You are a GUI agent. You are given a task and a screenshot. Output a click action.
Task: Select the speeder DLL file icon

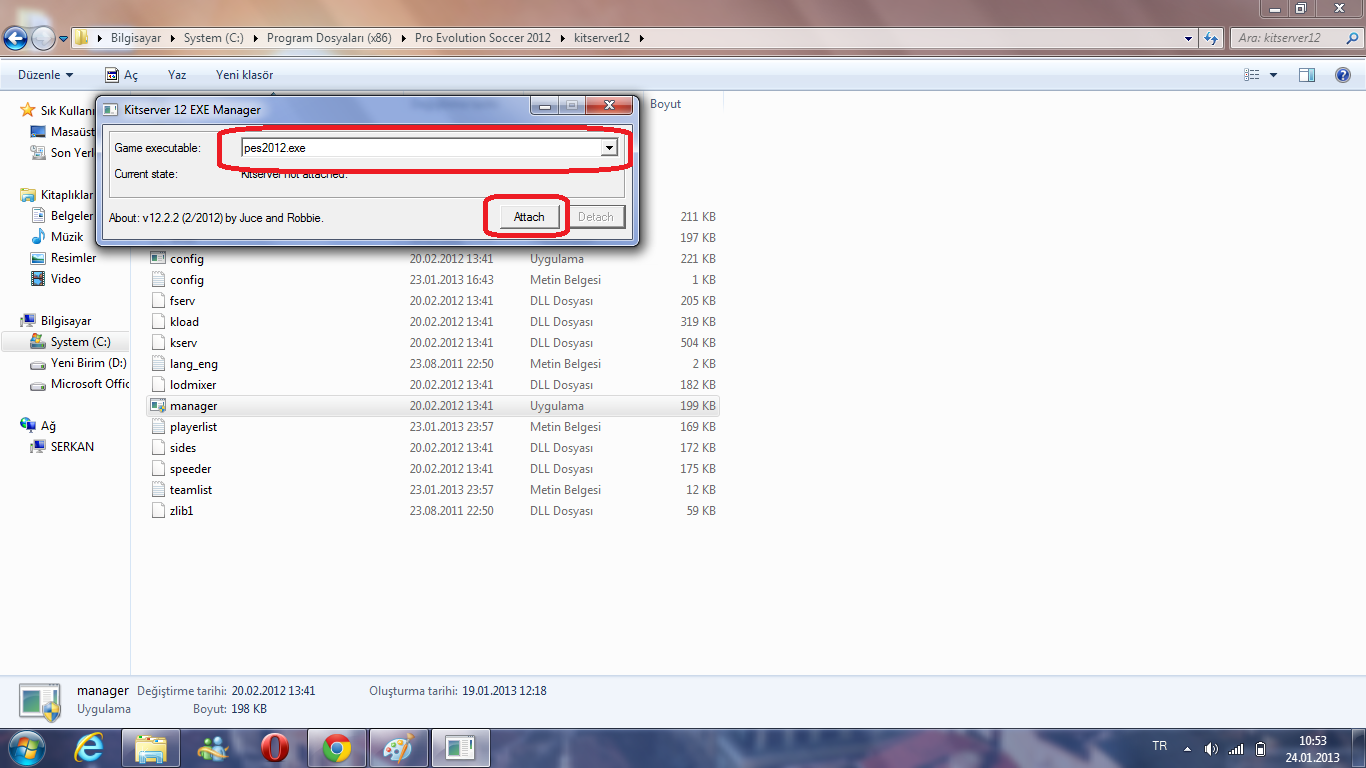(x=157, y=469)
